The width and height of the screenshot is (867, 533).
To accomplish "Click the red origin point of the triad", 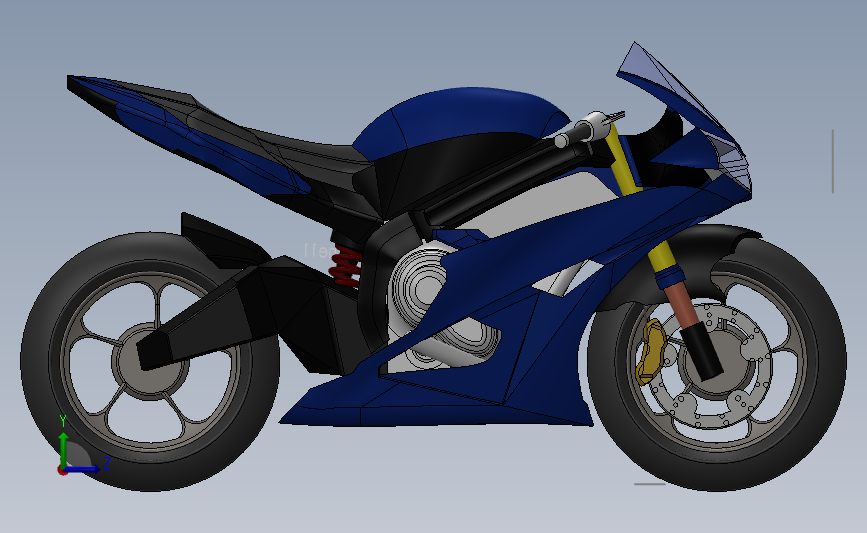I will 62,471.
